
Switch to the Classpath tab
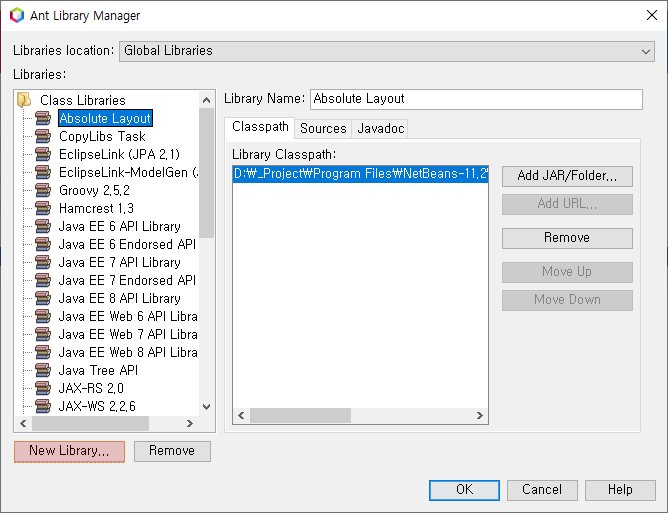point(260,127)
